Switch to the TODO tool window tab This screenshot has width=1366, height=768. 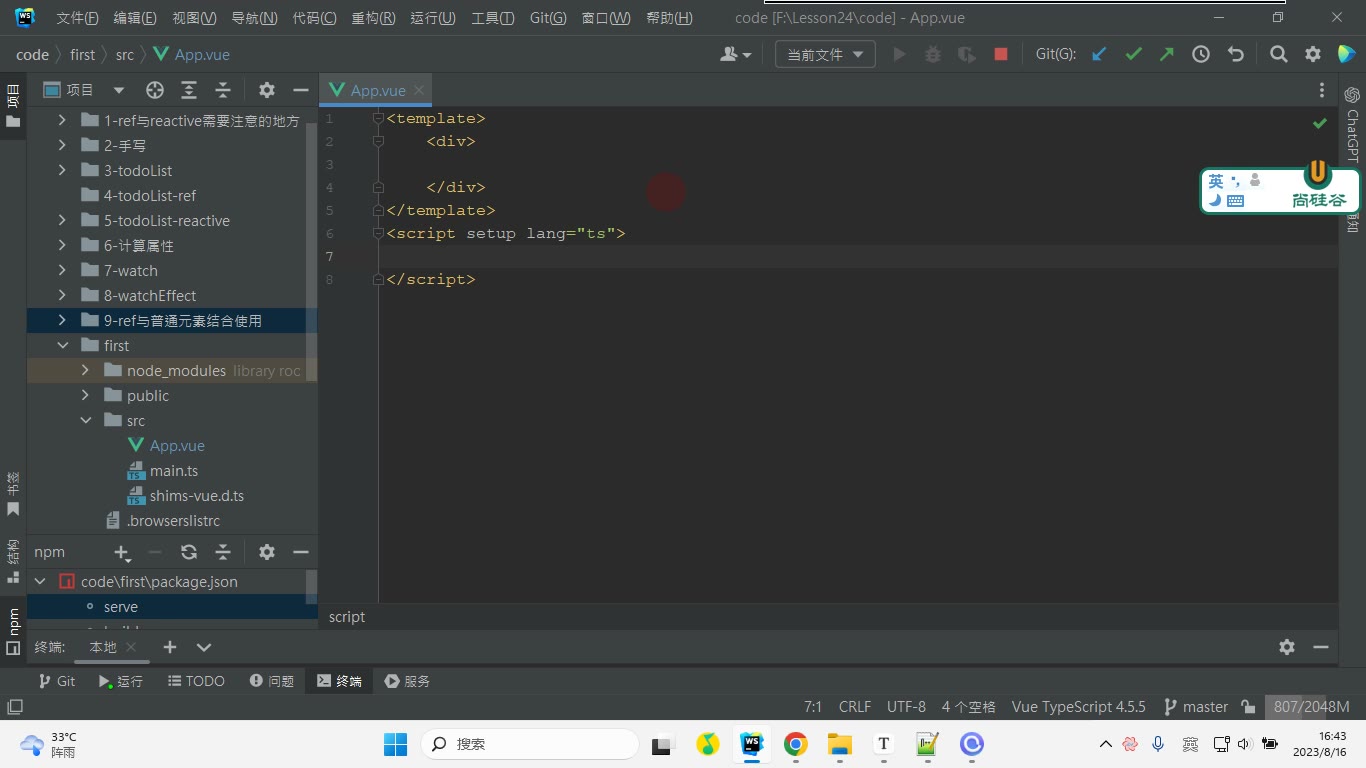pyautogui.click(x=196, y=681)
